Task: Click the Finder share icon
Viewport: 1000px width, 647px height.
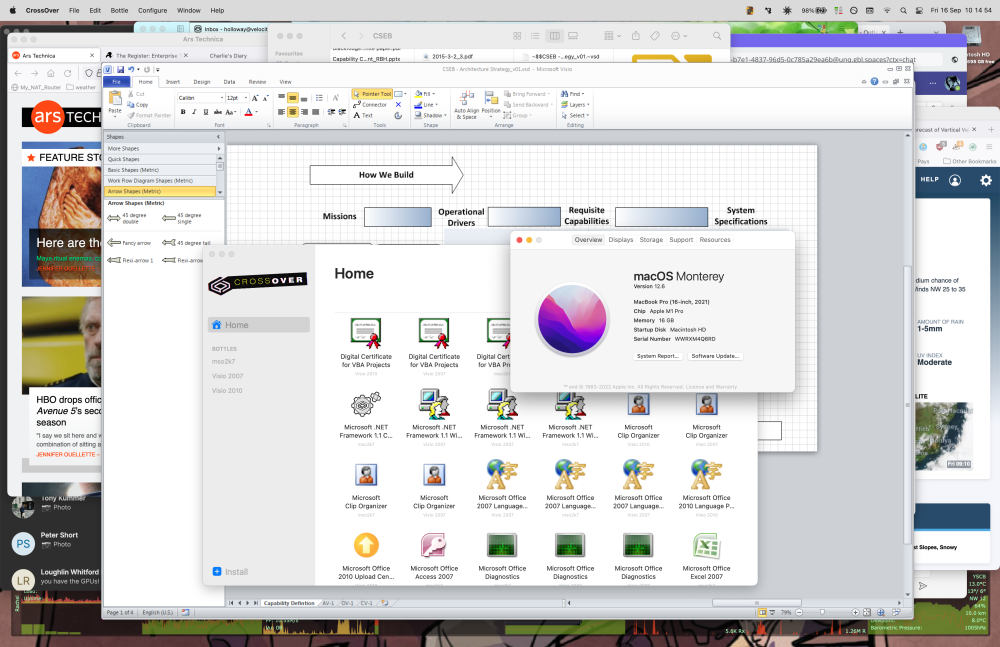Action: pos(636,36)
